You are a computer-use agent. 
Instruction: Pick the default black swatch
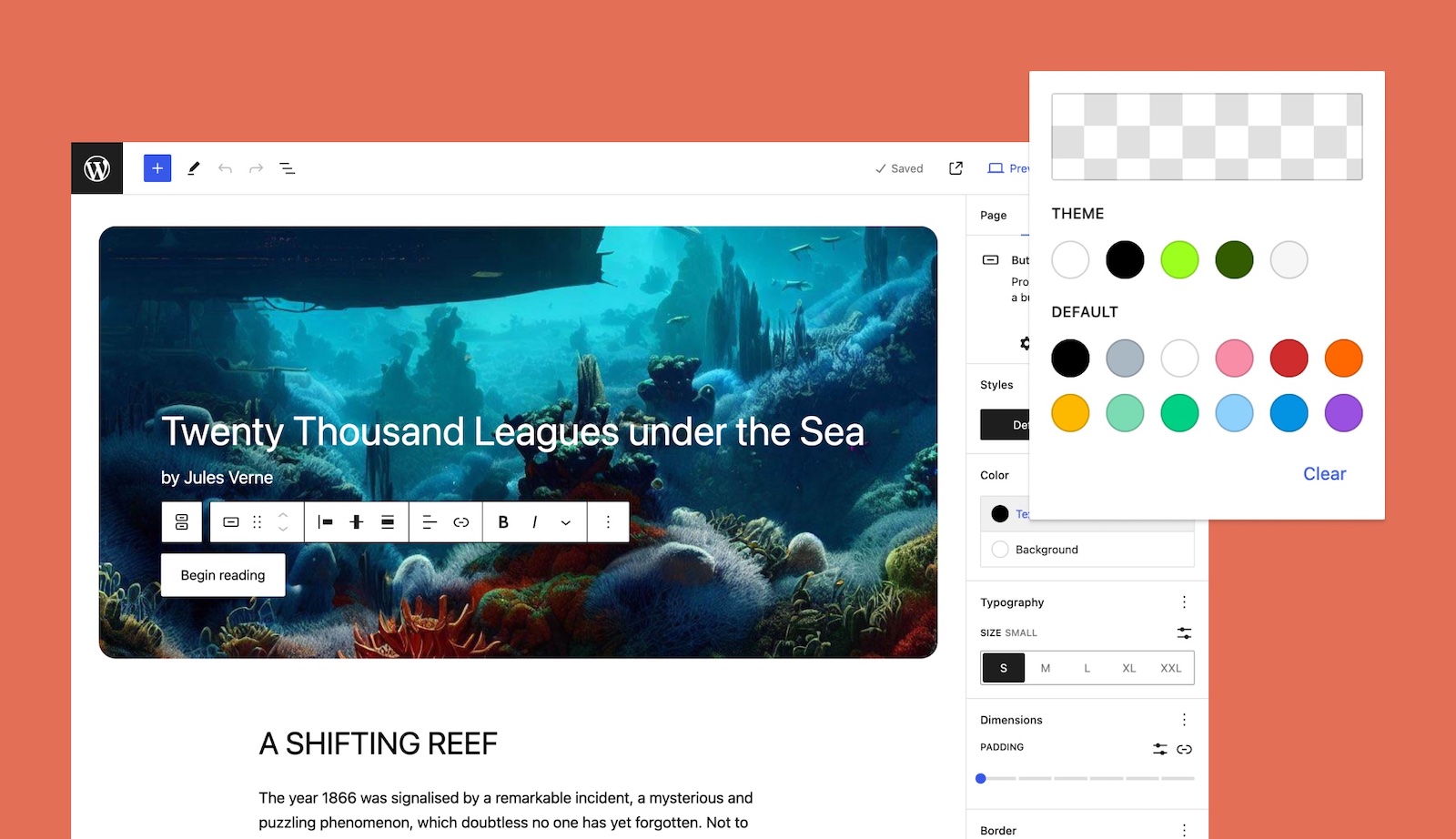tap(1070, 359)
